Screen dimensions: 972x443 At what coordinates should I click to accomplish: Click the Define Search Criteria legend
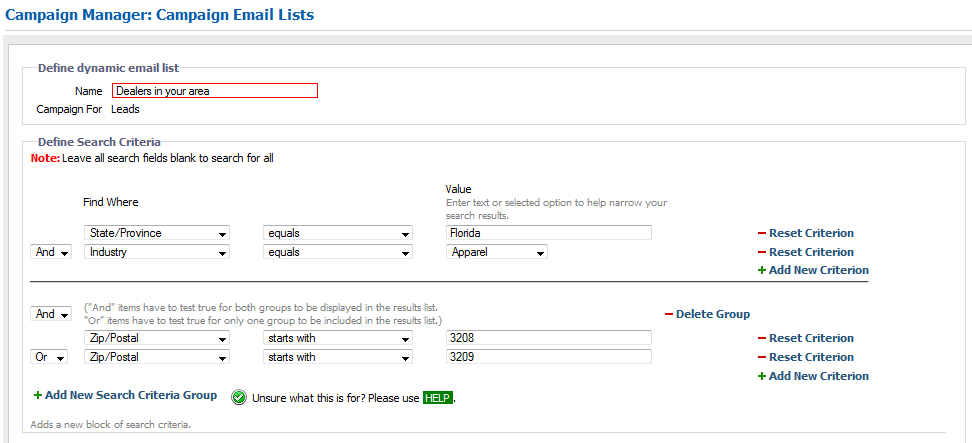(x=99, y=142)
